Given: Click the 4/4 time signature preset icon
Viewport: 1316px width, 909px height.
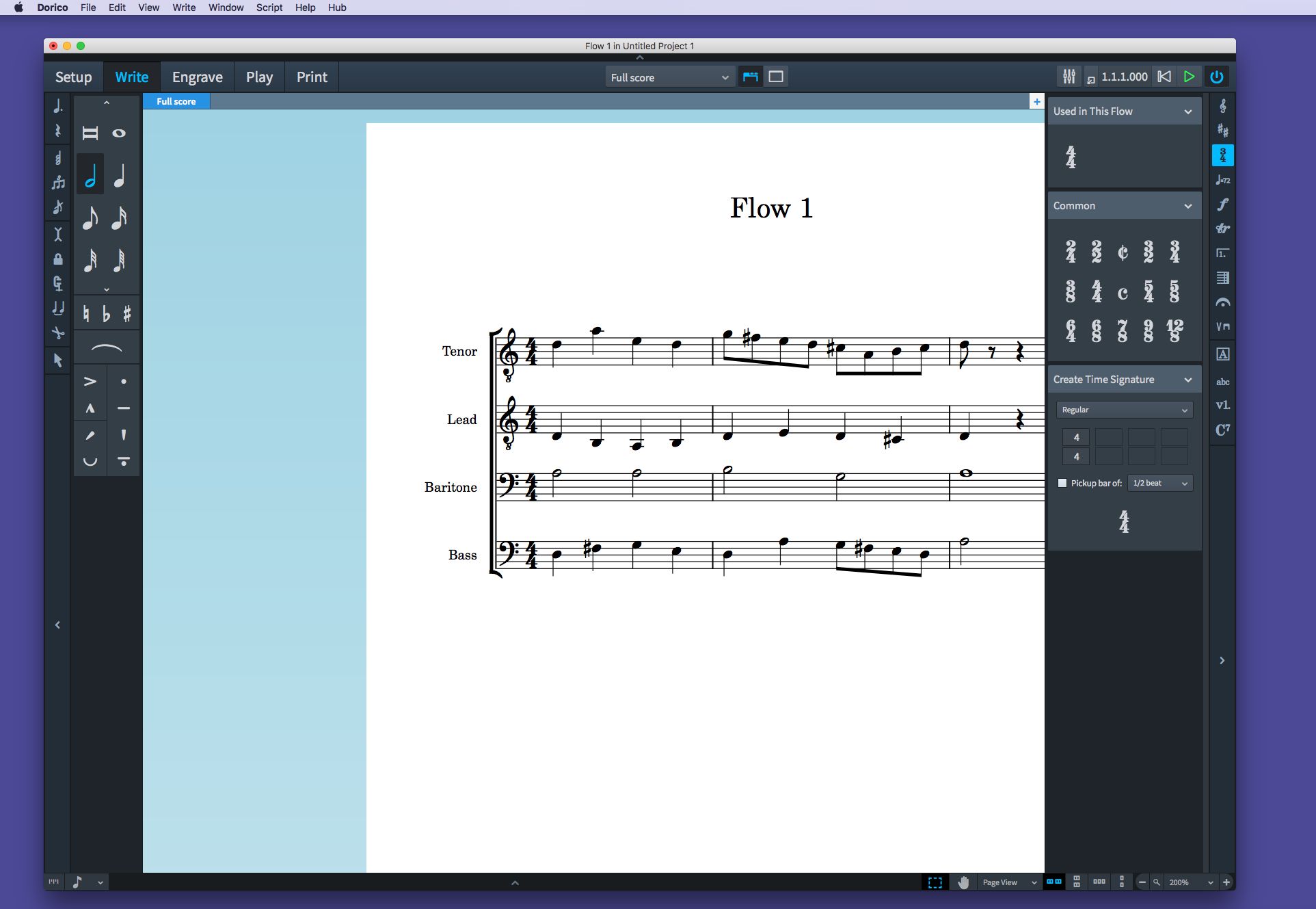Looking at the screenshot, I should tap(1098, 291).
